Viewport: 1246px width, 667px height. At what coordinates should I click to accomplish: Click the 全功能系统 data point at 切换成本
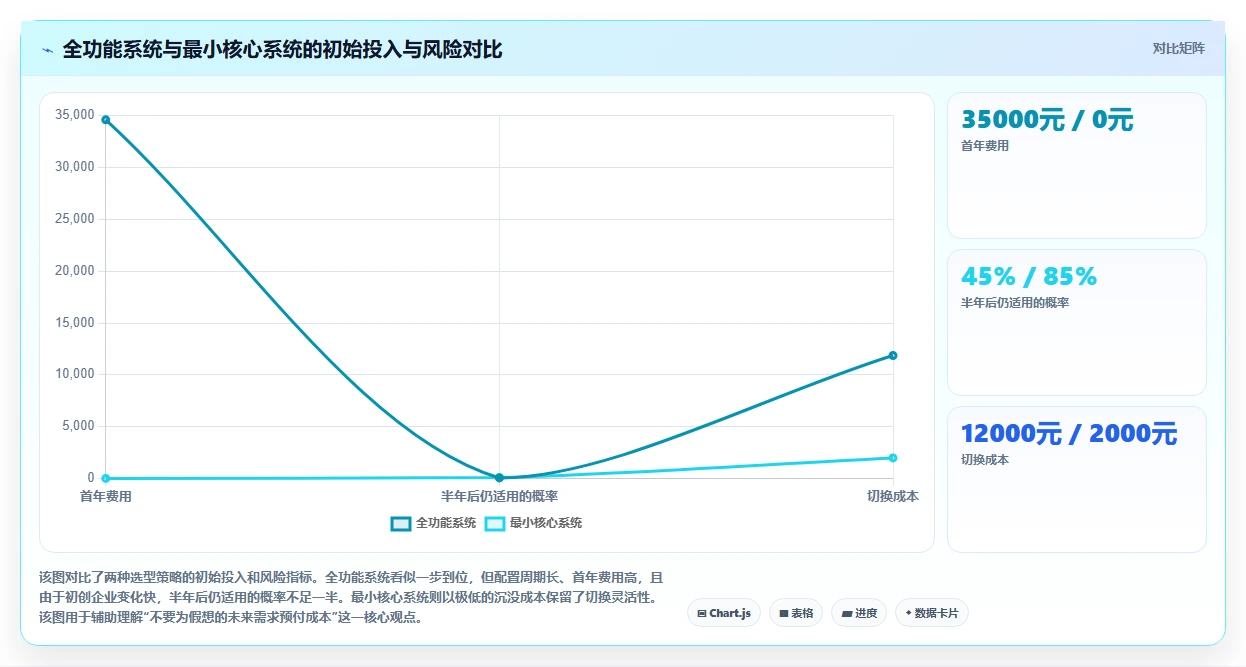[x=893, y=355]
